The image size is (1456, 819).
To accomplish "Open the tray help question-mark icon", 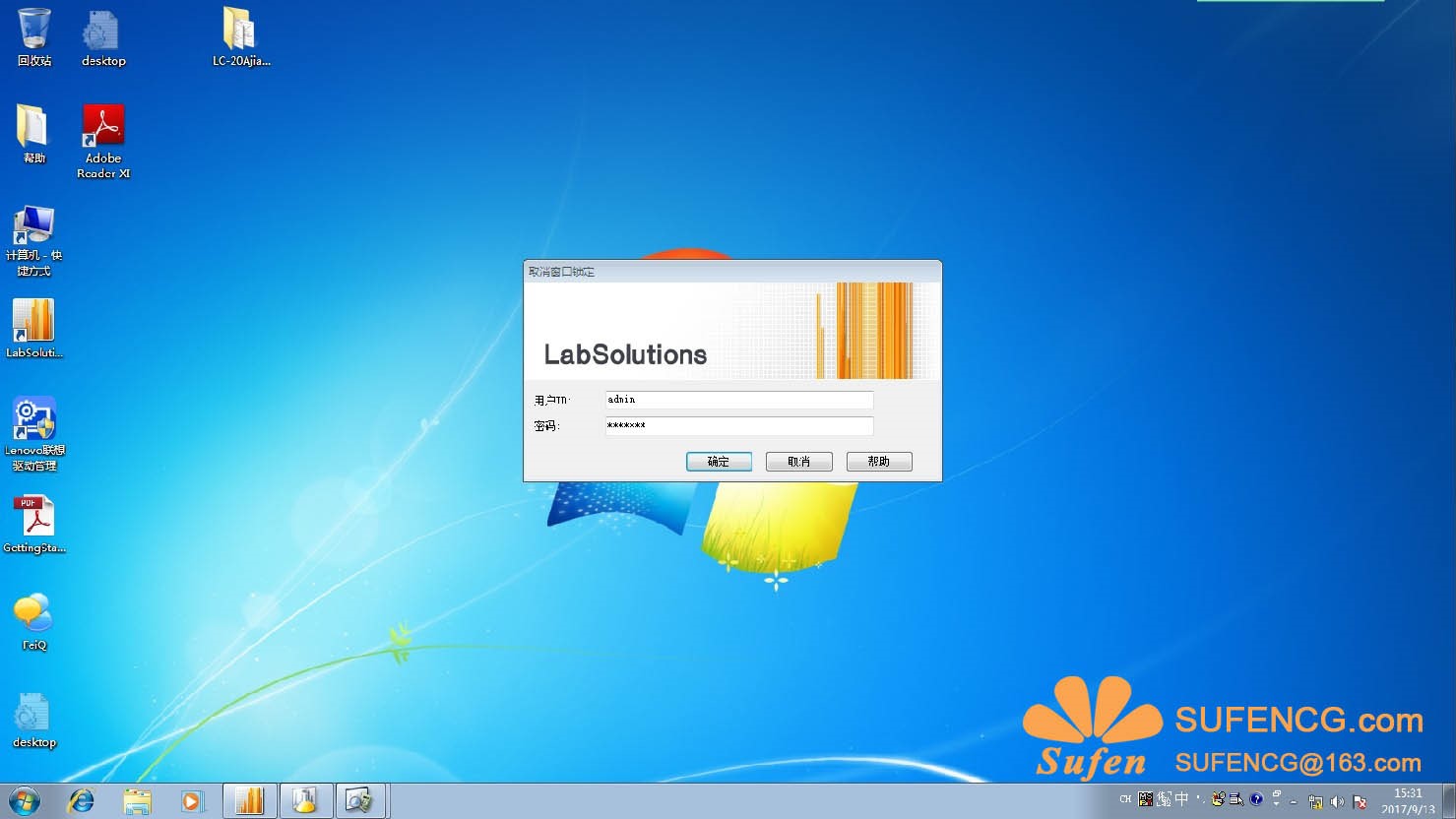I will point(1256,799).
